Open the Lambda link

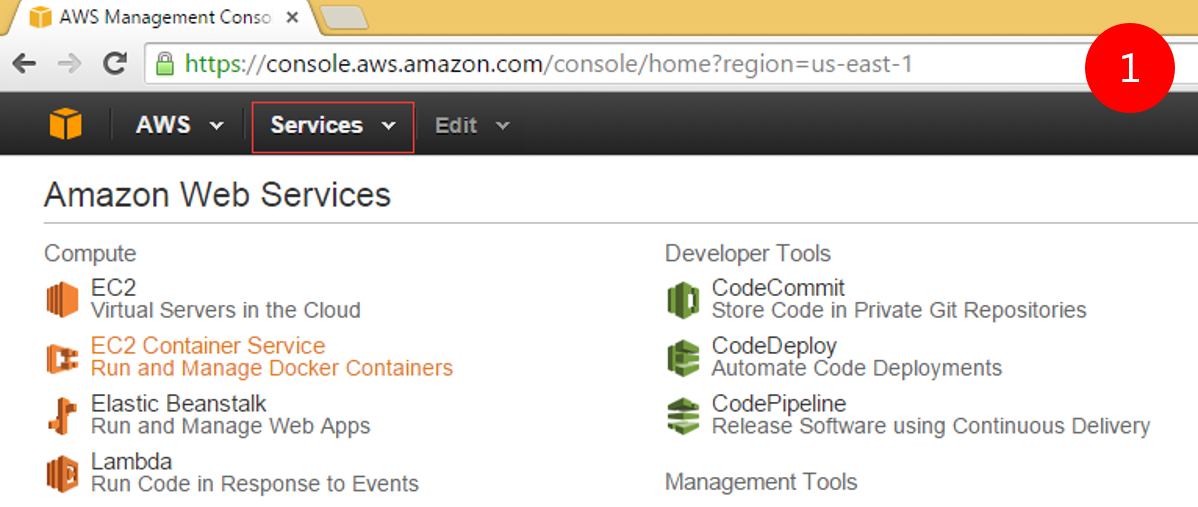131,461
